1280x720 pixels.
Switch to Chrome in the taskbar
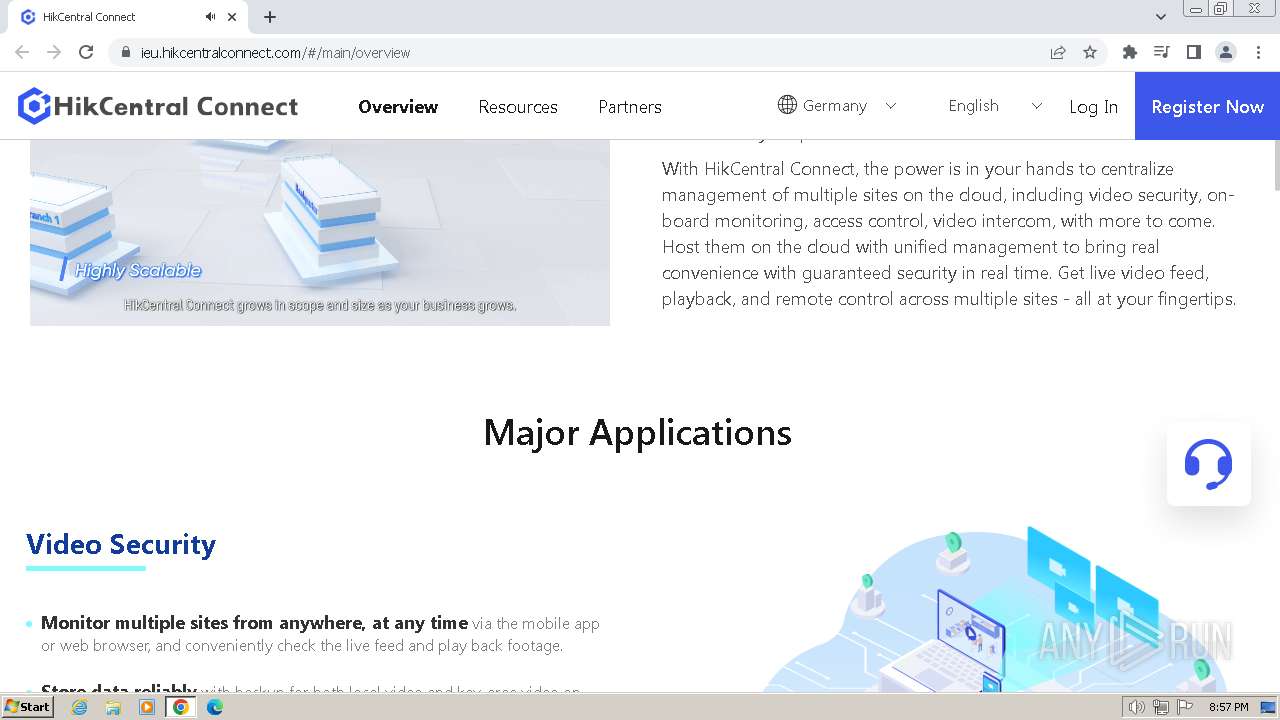181,706
